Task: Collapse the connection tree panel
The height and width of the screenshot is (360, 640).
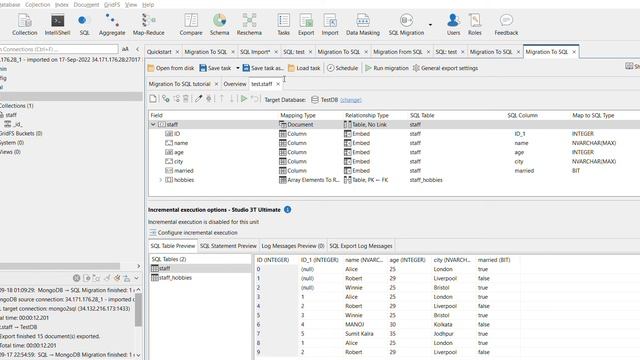Action: point(138,49)
